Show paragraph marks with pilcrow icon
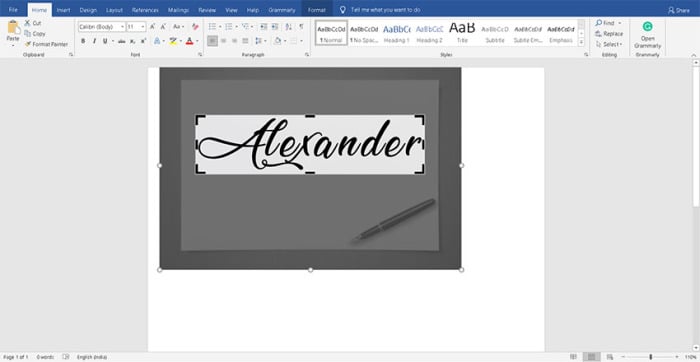Screen dimensions: 700x362 [301, 27]
